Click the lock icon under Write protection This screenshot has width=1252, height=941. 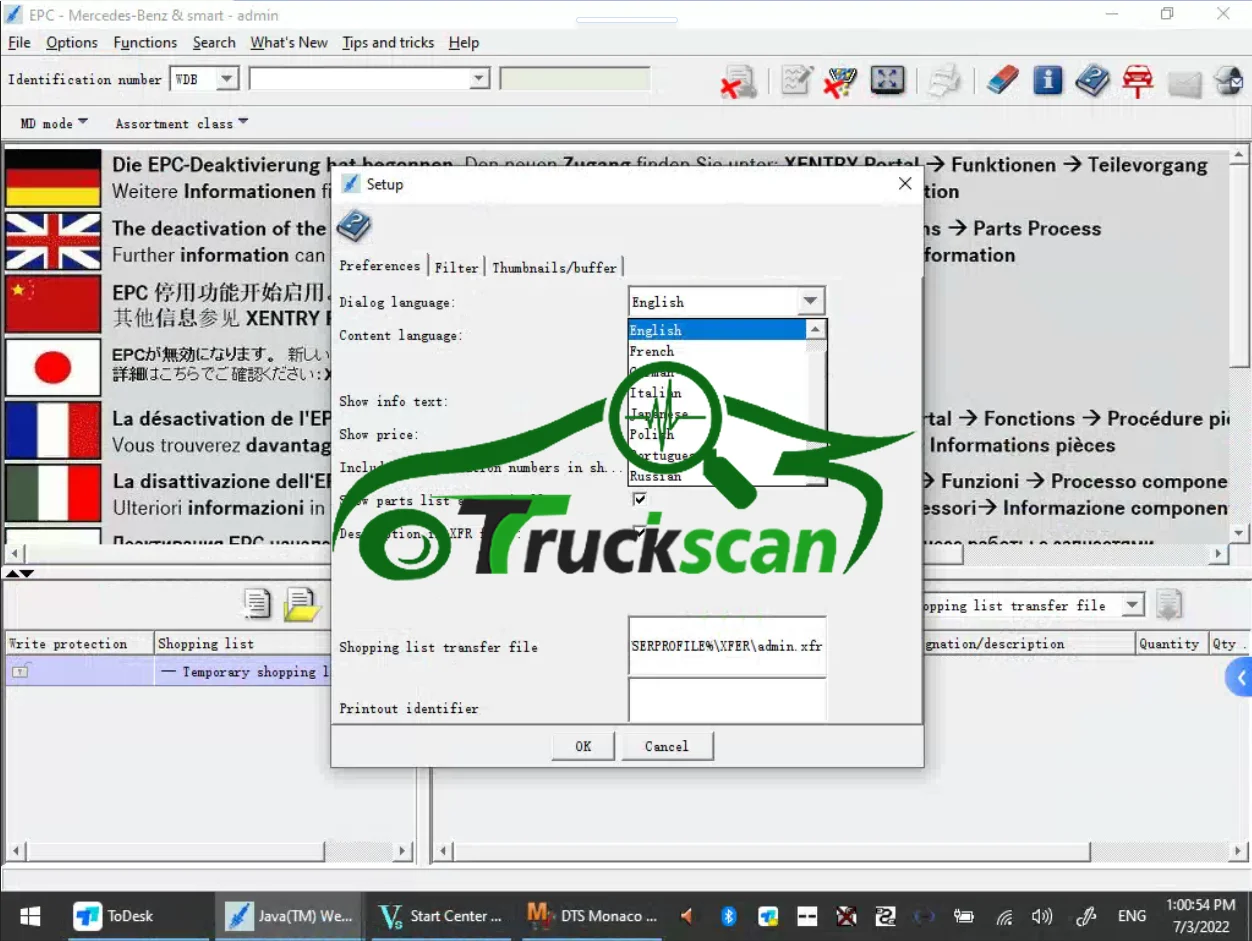pyautogui.click(x=20, y=672)
